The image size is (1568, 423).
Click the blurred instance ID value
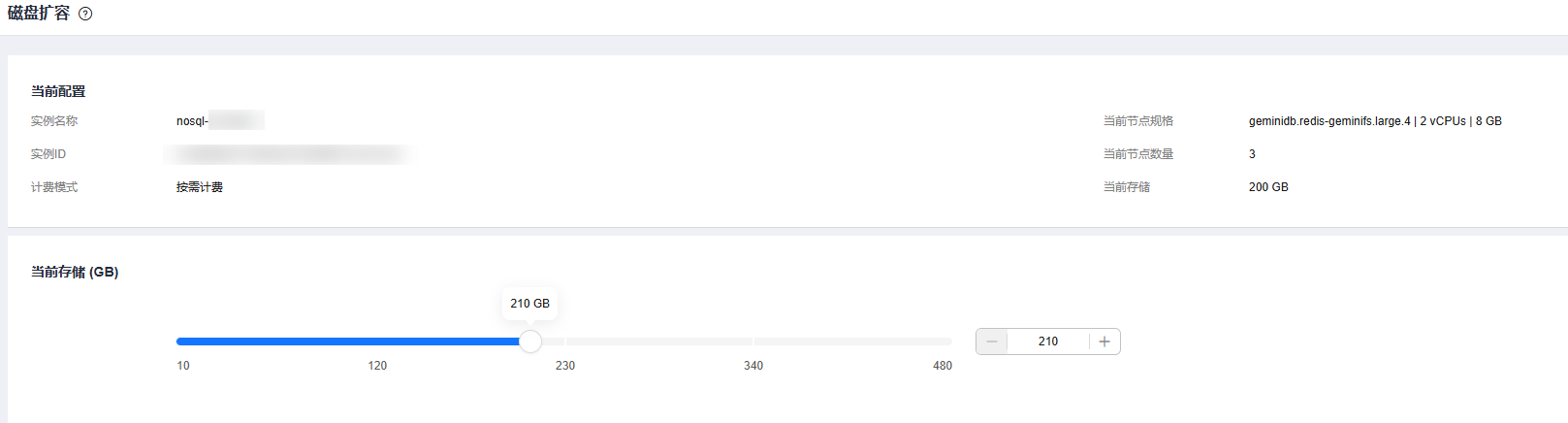tap(288, 154)
